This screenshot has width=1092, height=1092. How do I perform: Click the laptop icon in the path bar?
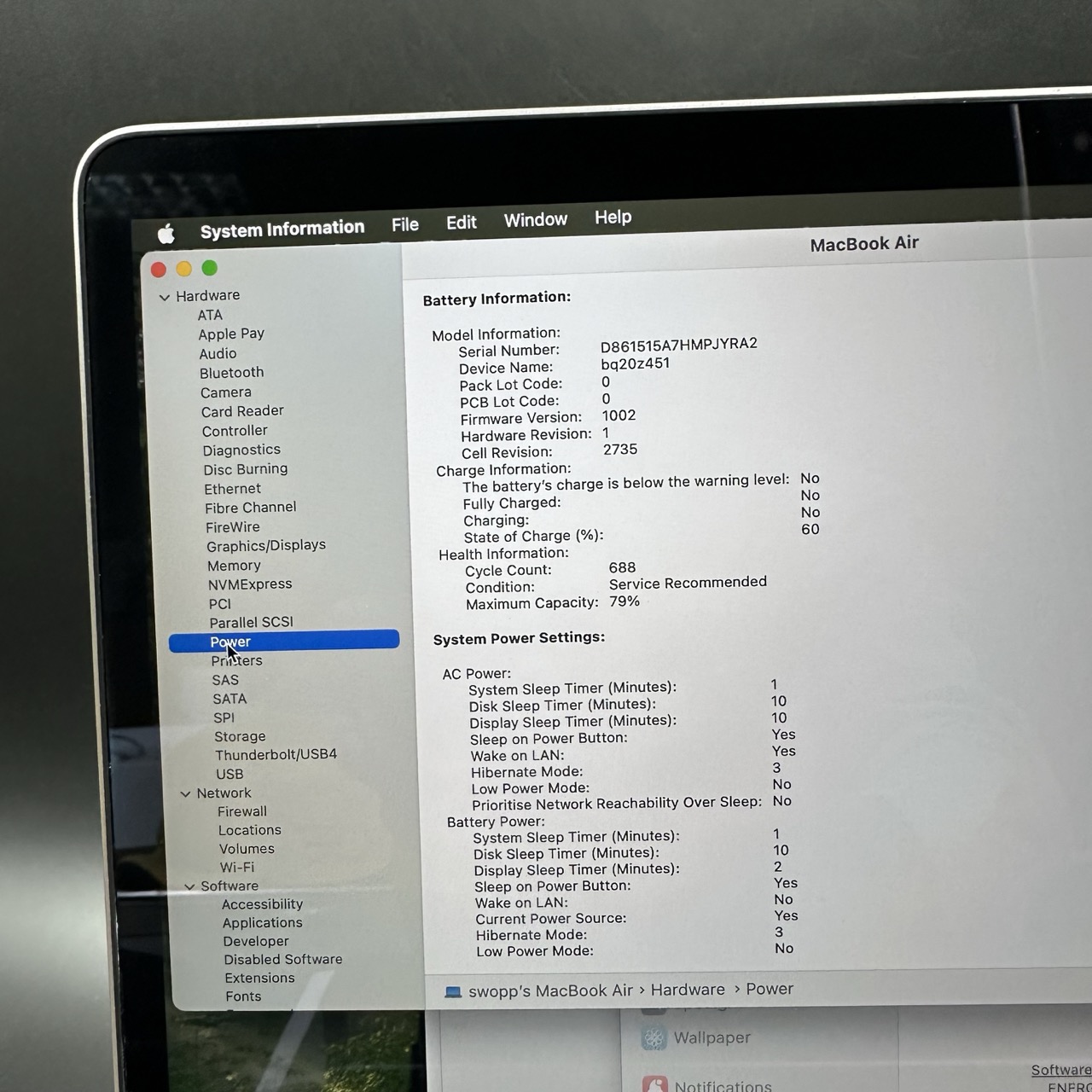(x=453, y=992)
